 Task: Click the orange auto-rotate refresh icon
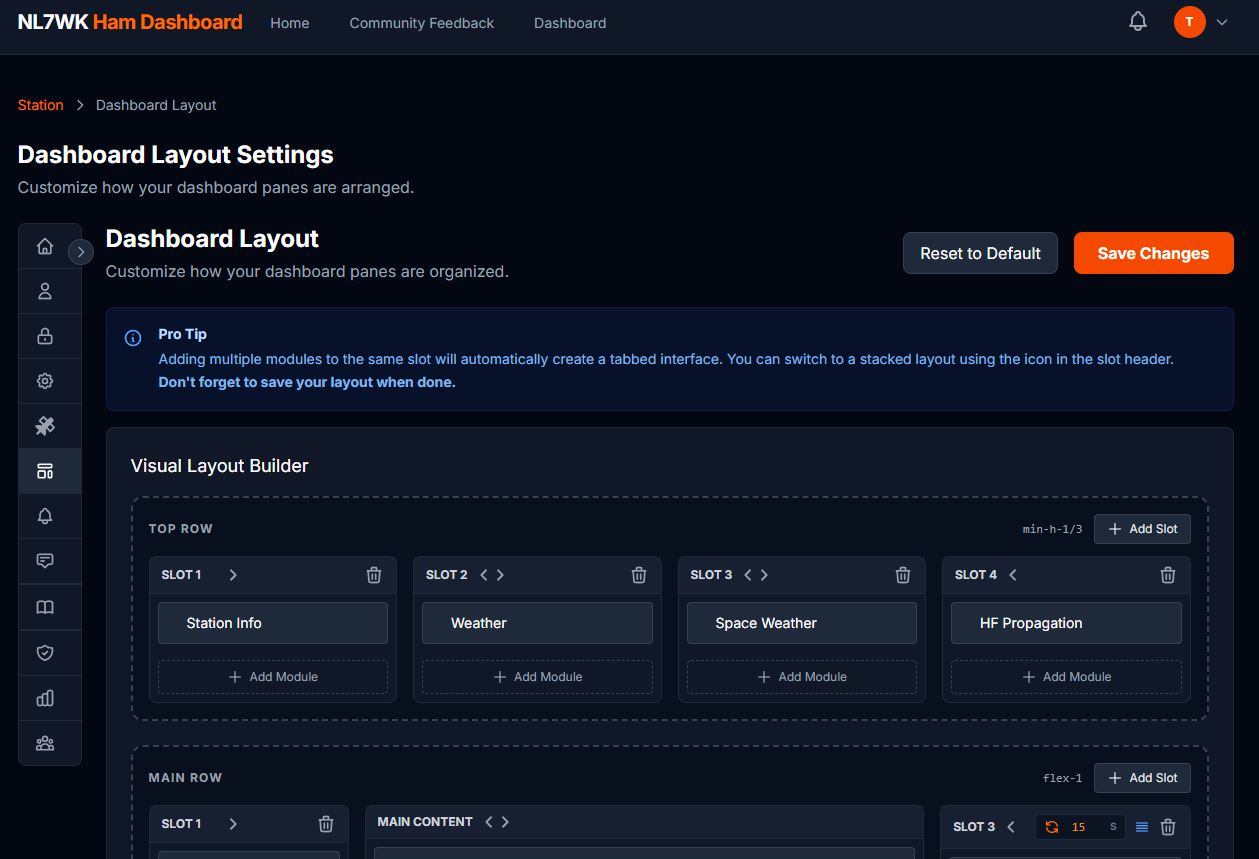coord(1052,827)
